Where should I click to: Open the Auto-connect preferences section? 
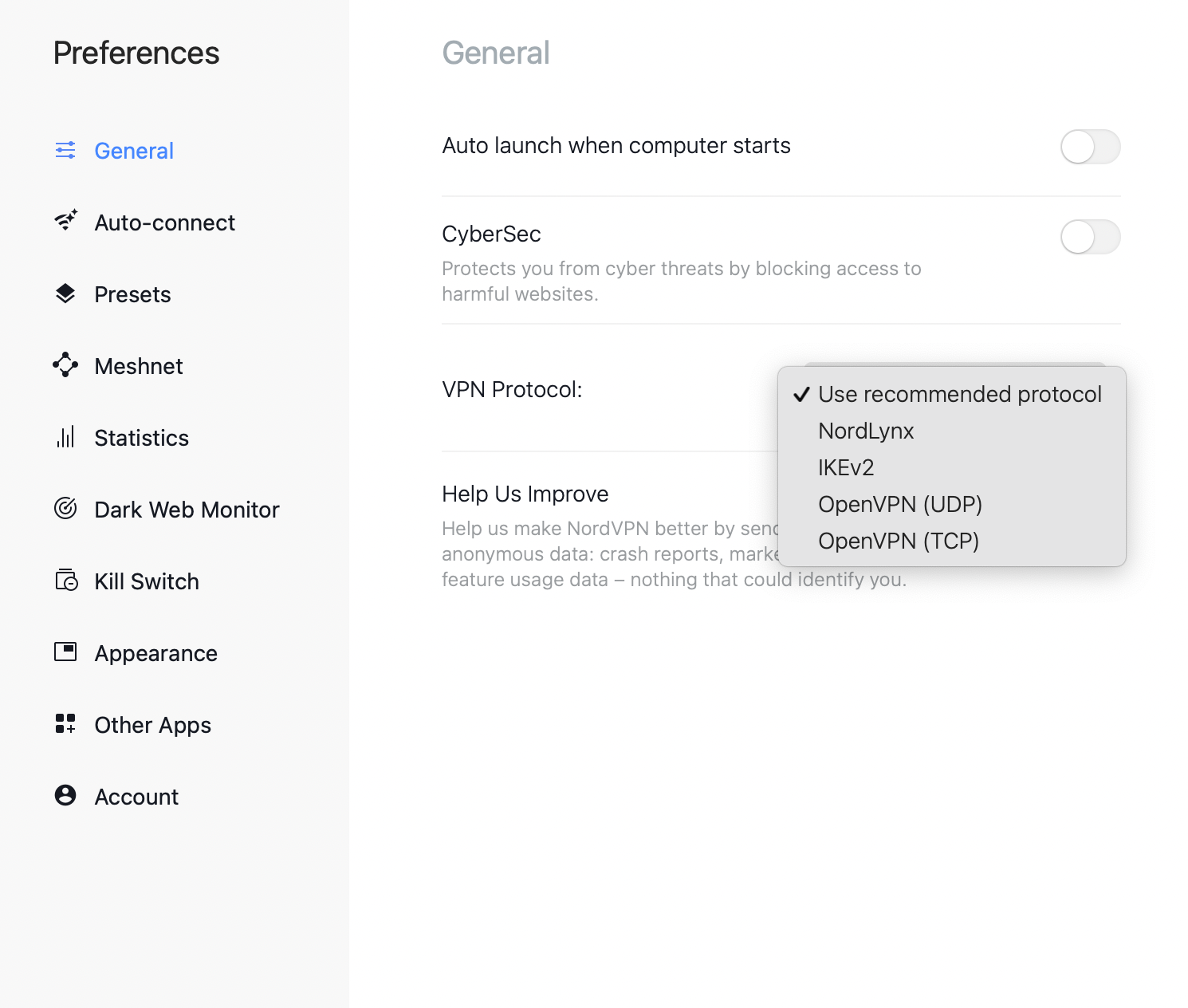coord(164,222)
